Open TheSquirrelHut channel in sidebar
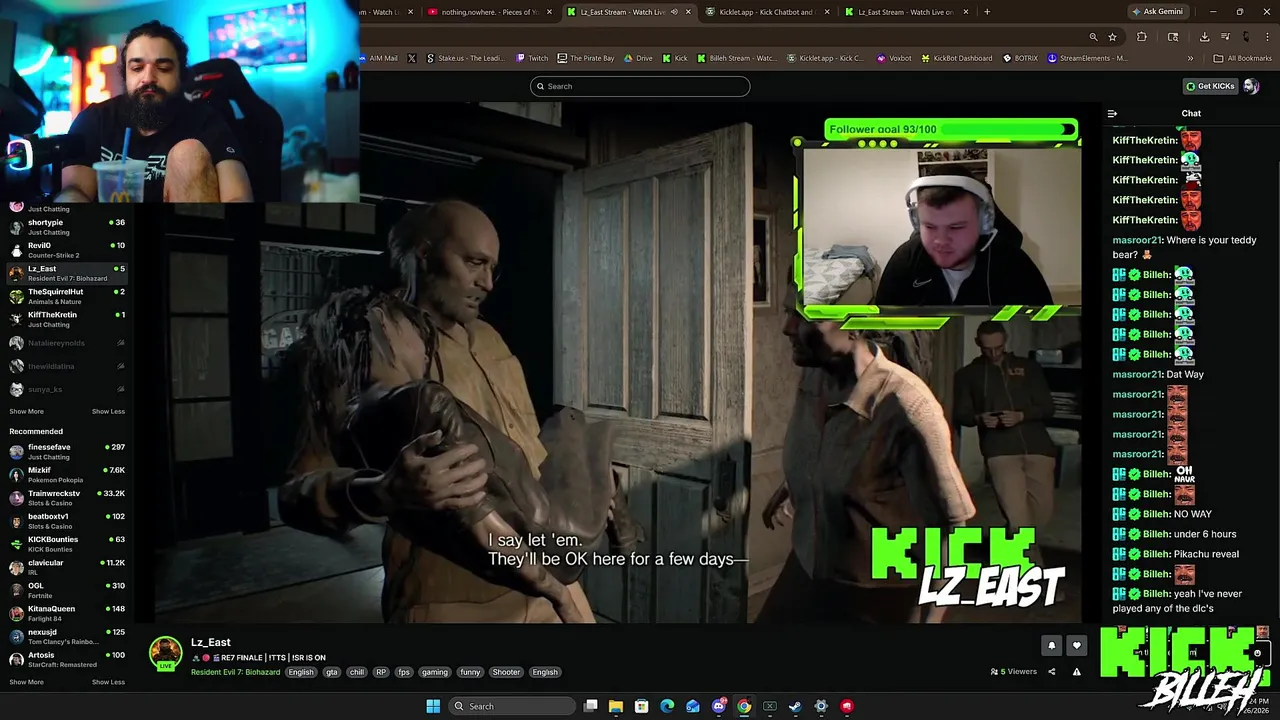 pyautogui.click(x=66, y=296)
